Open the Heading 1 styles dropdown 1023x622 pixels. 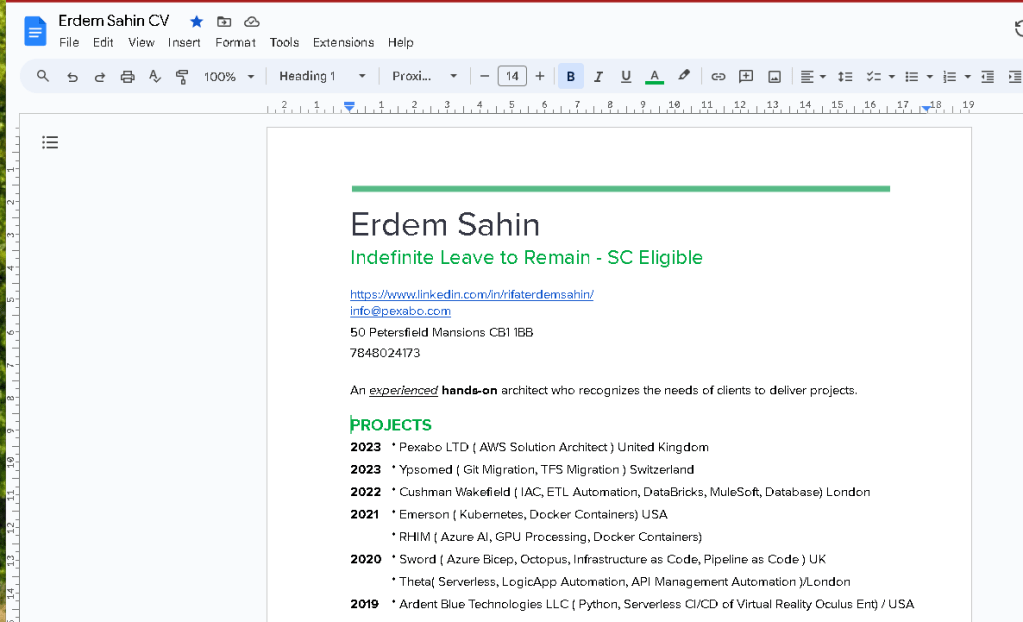pyautogui.click(x=322, y=76)
